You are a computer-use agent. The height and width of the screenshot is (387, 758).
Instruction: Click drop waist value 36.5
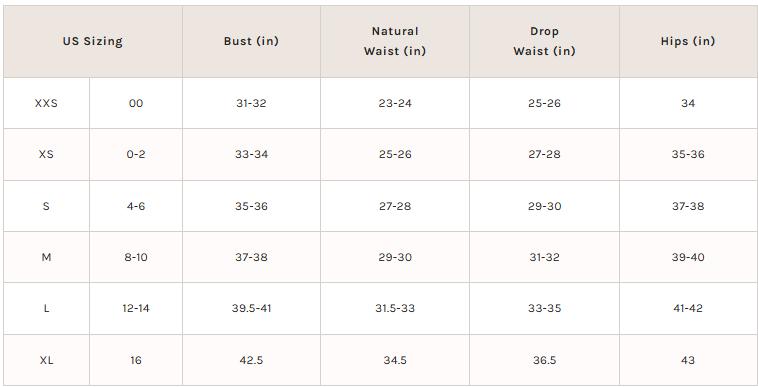coord(544,360)
